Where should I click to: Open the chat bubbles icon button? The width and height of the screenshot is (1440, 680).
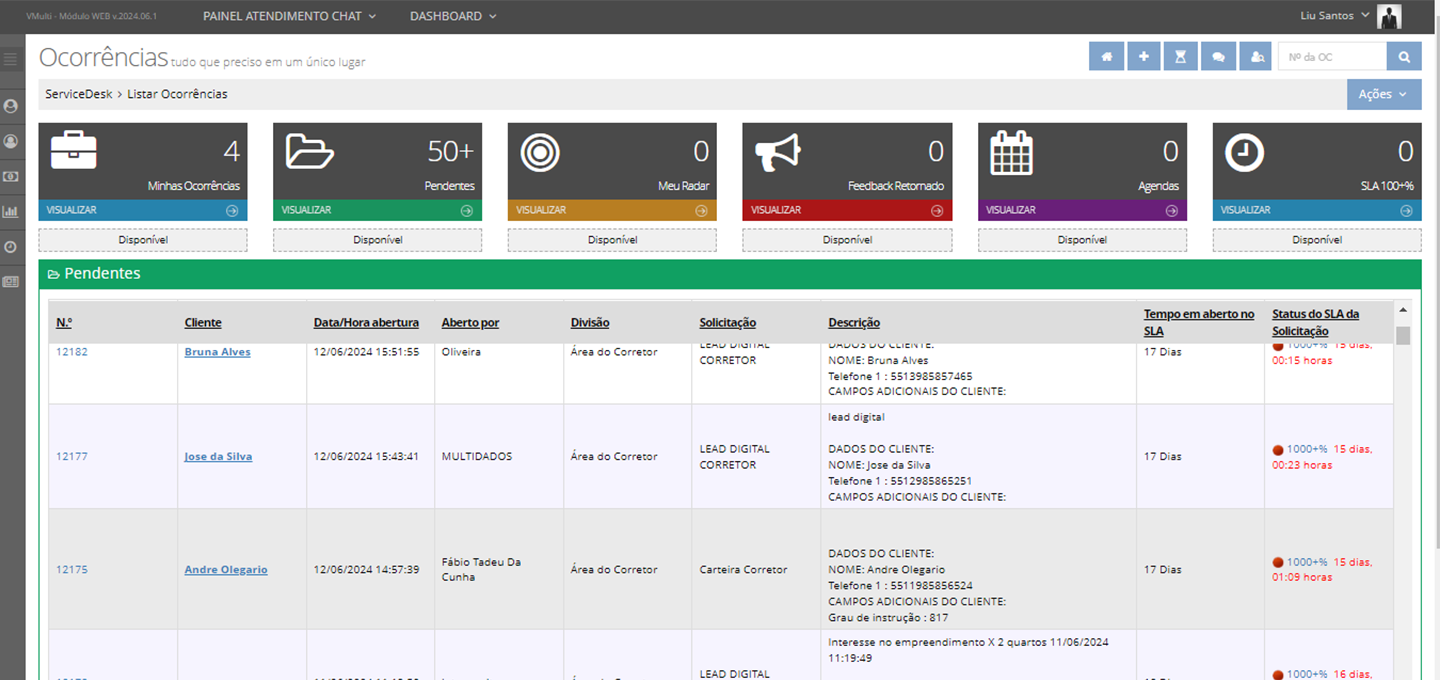tap(1218, 57)
